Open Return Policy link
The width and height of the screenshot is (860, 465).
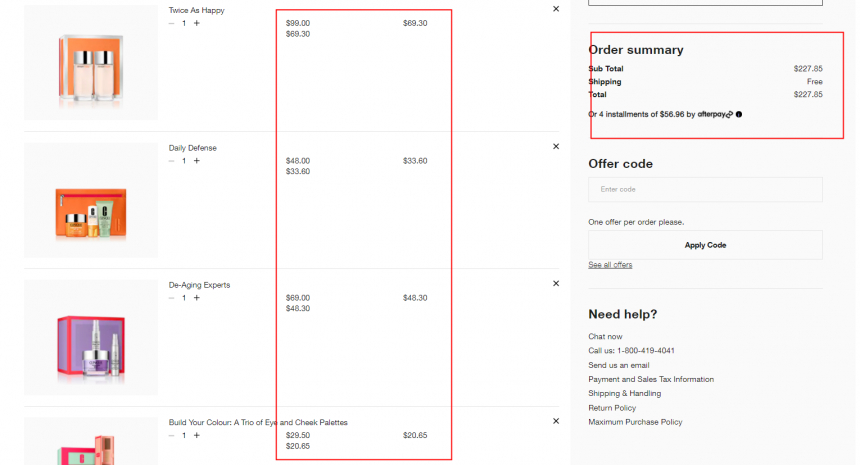click(x=612, y=408)
